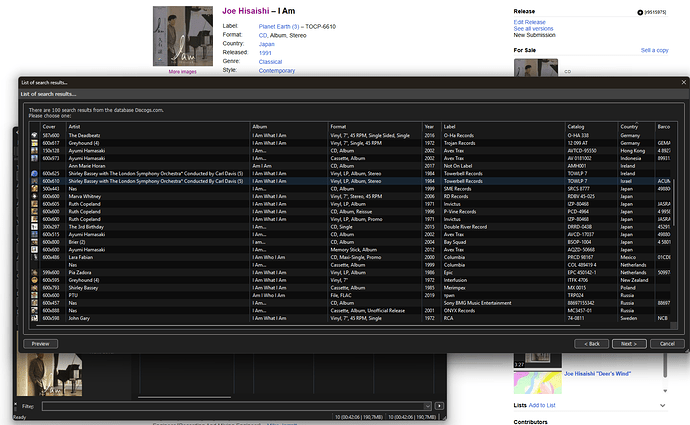This screenshot has width=690, height=425.
Task: Click the arrow button next to Filter field
Action: click(439, 406)
